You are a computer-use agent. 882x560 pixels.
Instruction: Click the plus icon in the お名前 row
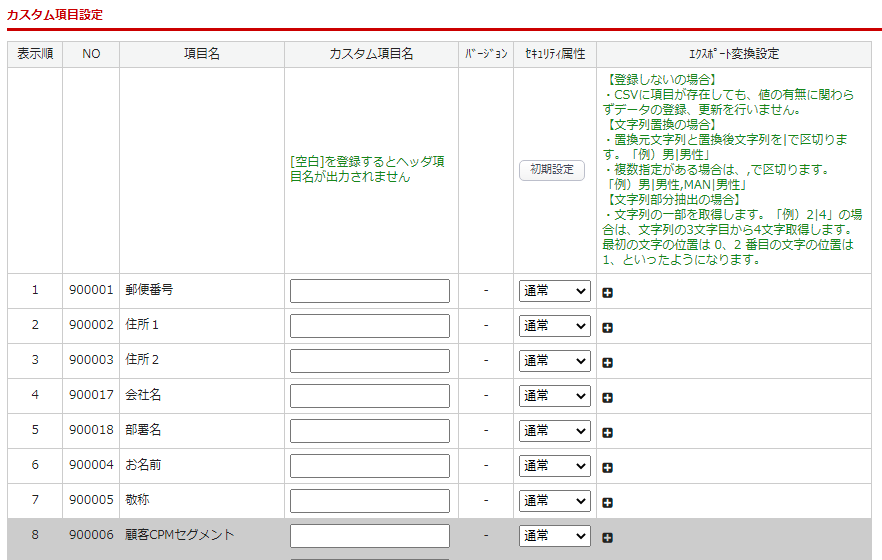click(x=607, y=467)
